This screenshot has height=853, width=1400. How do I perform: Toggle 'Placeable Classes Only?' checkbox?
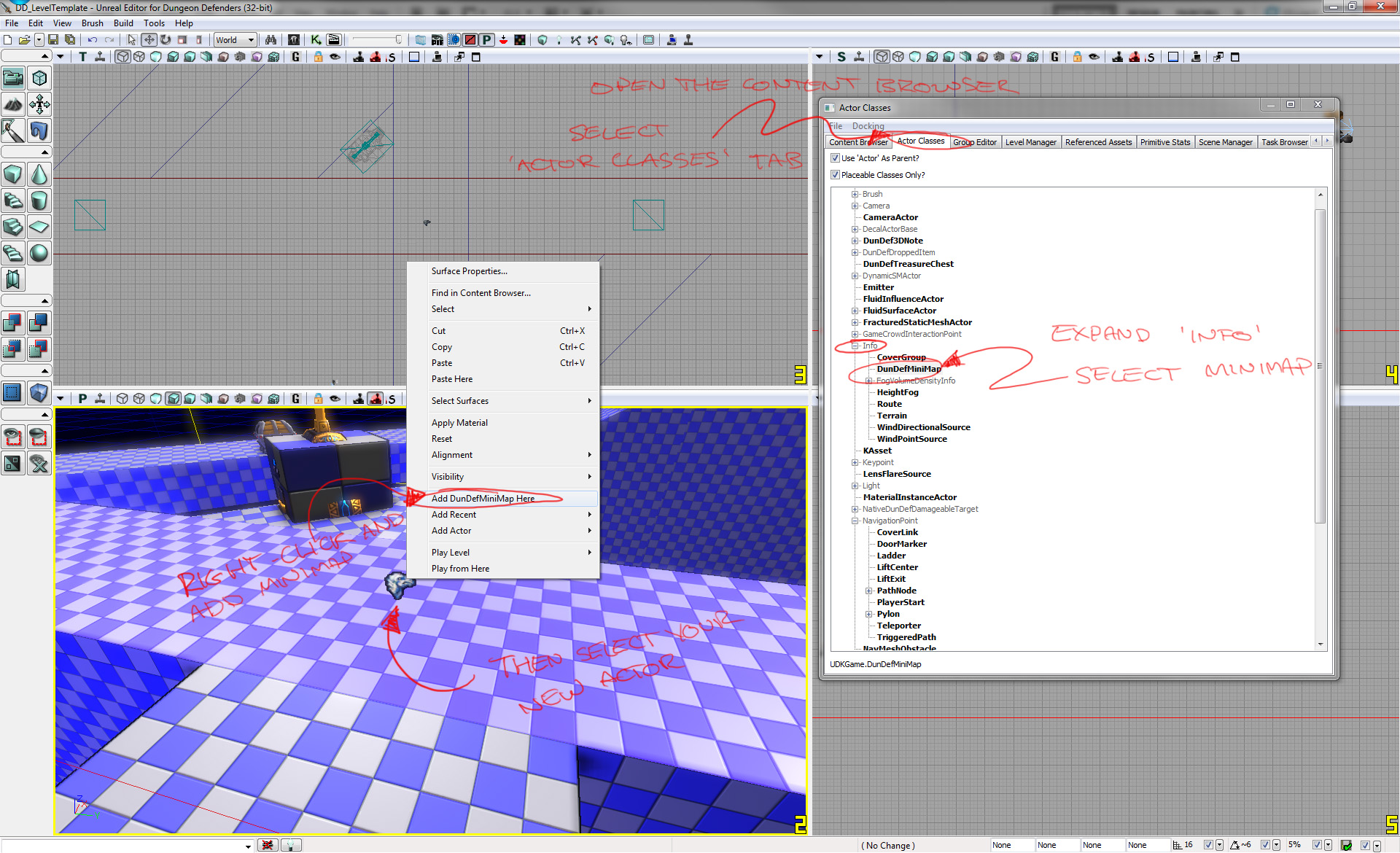(835, 175)
